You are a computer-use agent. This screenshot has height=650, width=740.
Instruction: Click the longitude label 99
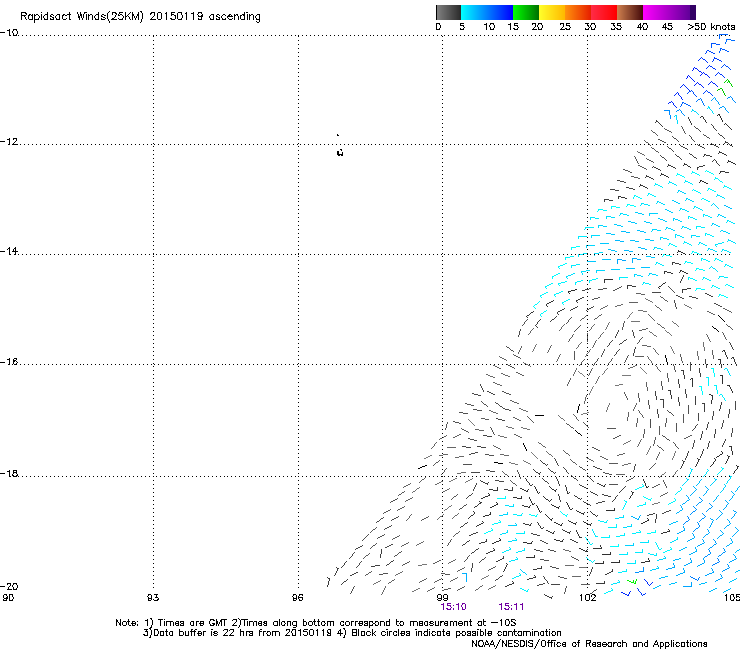(x=442, y=598)
